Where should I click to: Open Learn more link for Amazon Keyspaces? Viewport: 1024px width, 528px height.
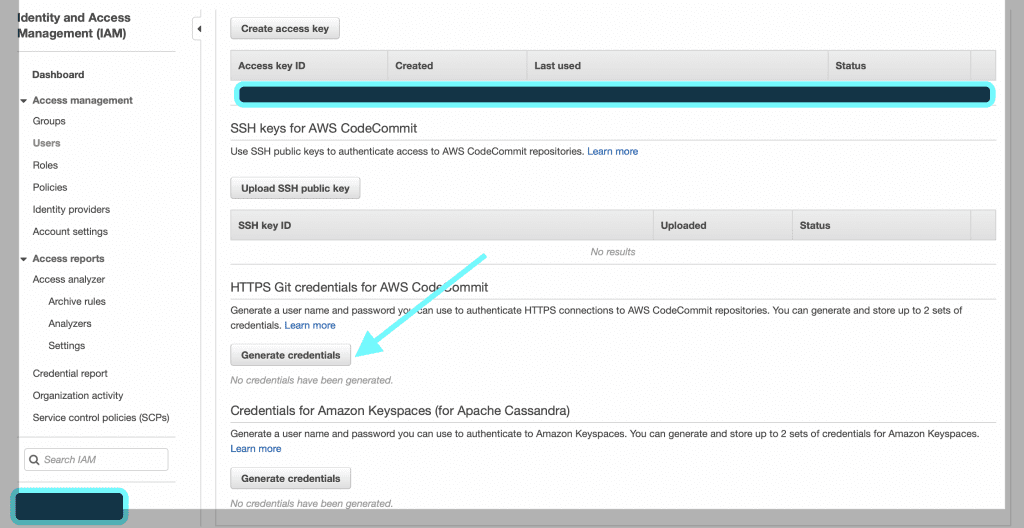pyautogui.click(x=256, y=449)
